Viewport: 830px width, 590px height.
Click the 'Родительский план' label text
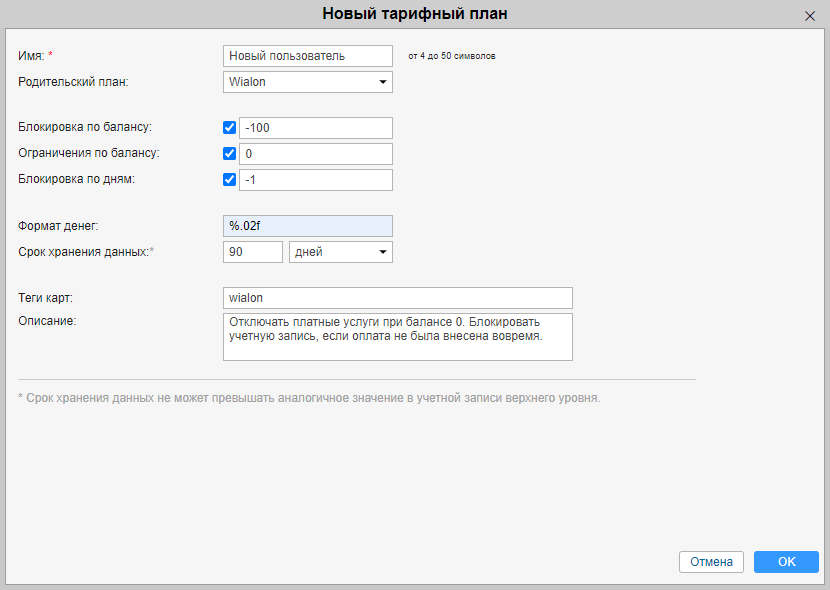point(74,82)
